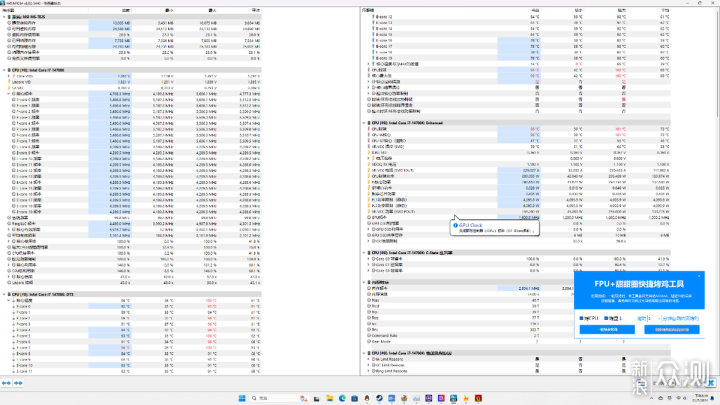Open File Explorer from the taskbar
Image resolution: width=720 pixels, height=405 pixels.
(x=330, y=398)
